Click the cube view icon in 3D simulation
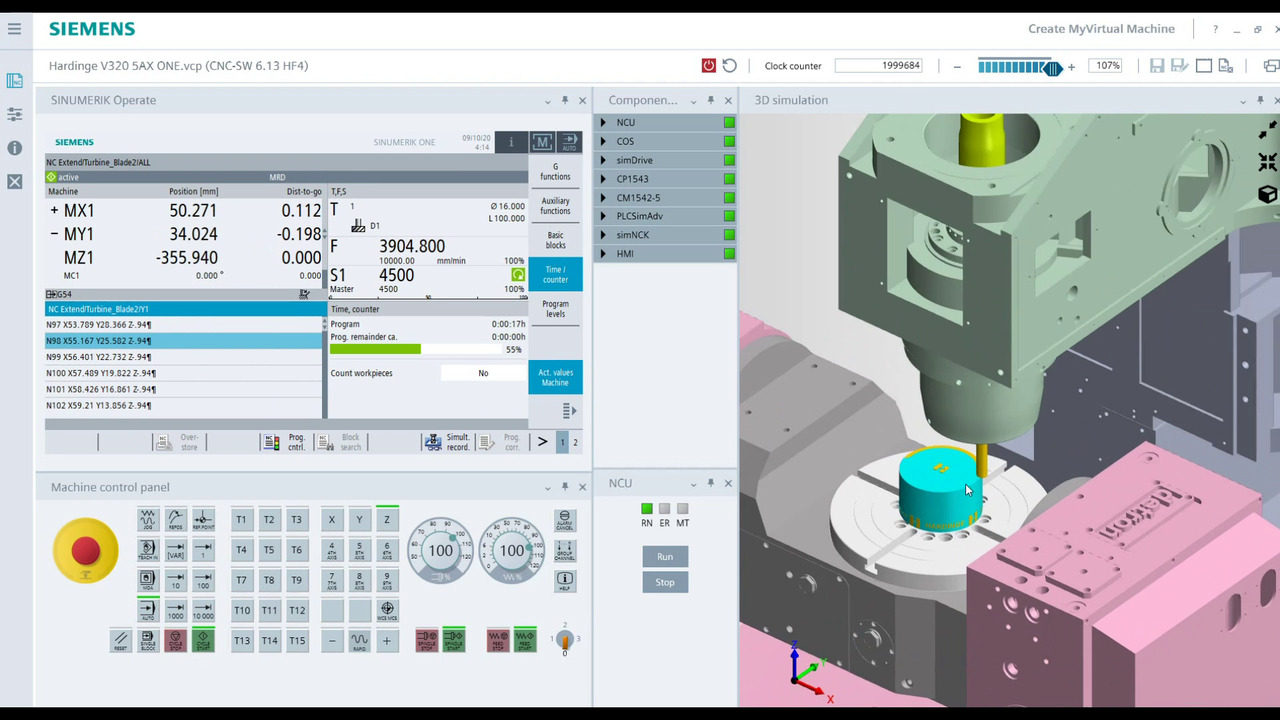The height and width of the screenshot is (720, 1280). tap(1268, 194)
